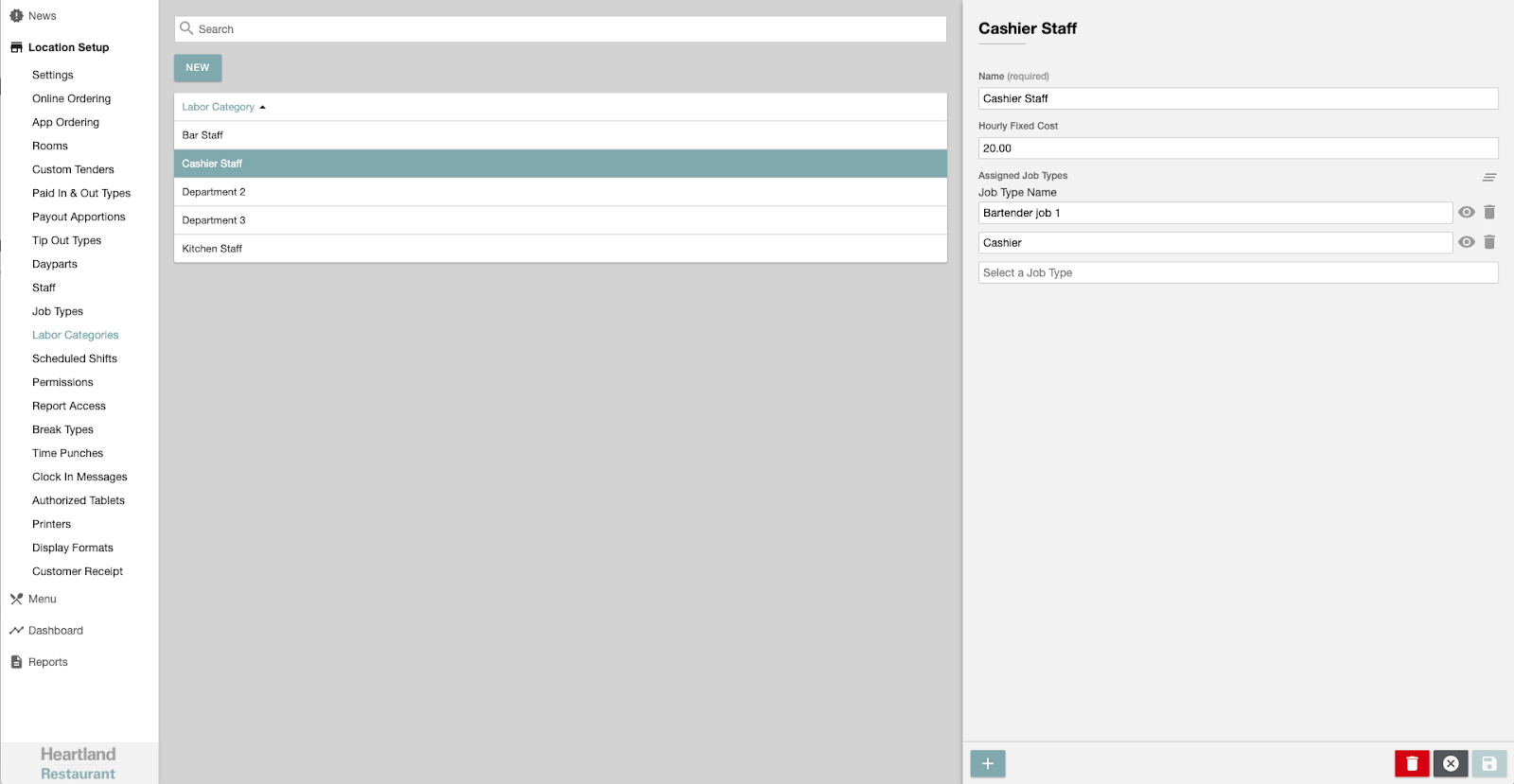Click the plus add button
Viewport: 1514px width, 784px height.
(988, 763)
